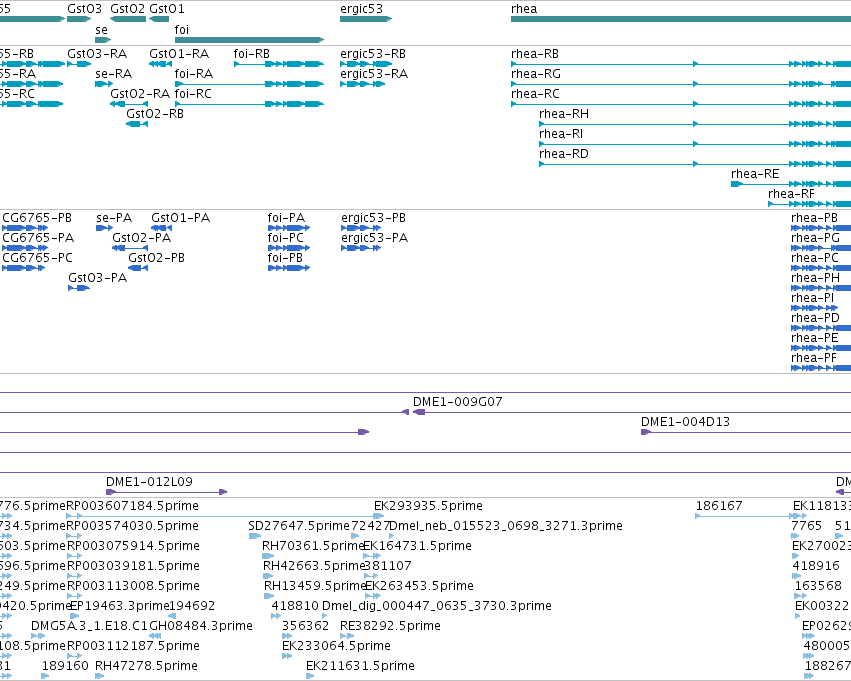Screen dimensions: 851x681
Task: Click the EK233064.5prime EST
Action: coord(287,656)
